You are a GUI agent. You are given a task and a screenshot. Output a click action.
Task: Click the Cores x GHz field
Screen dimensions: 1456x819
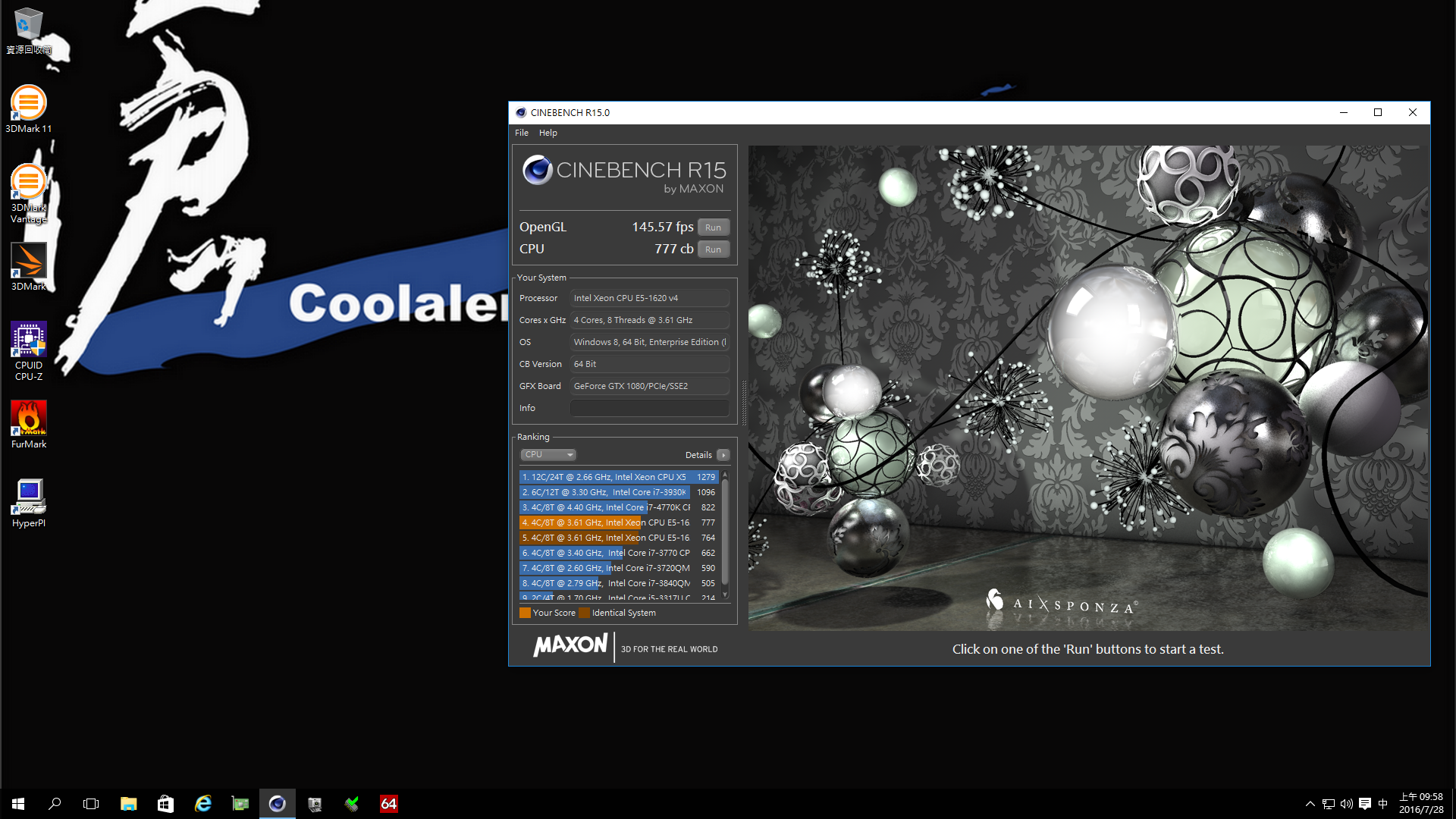(x=650, y=320)
